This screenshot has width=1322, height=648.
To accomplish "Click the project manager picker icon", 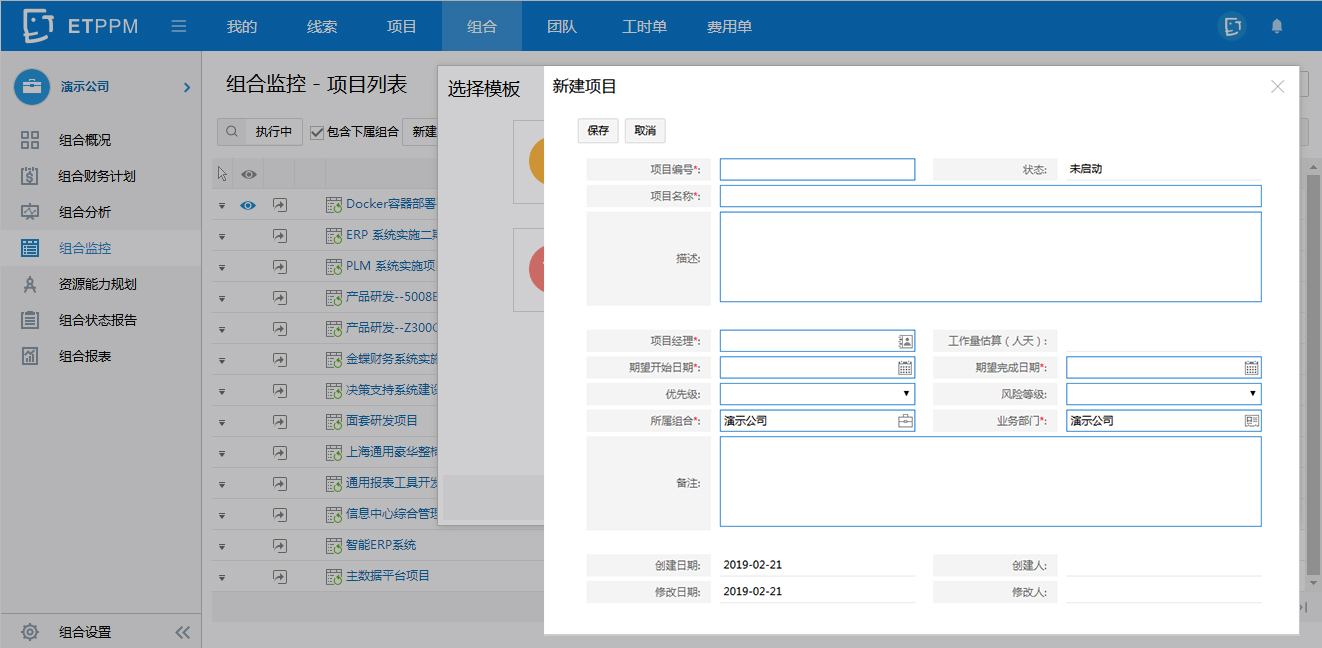I will pos(905,341).
